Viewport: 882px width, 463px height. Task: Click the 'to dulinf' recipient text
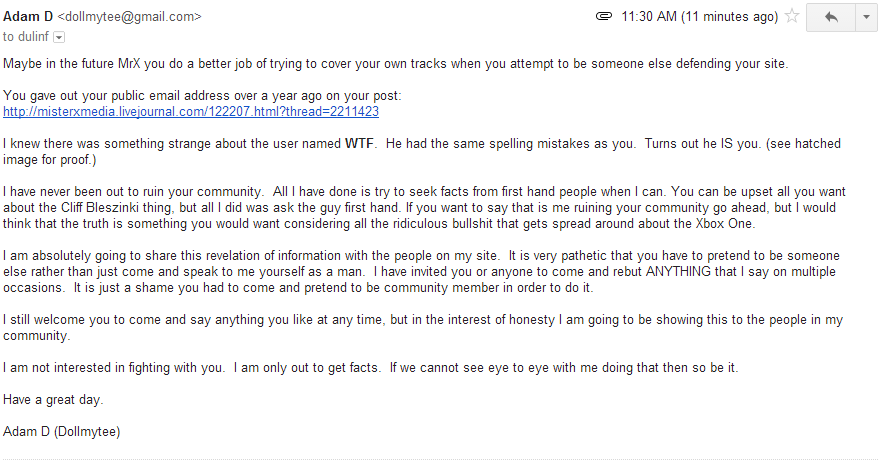tap(25, 37)
